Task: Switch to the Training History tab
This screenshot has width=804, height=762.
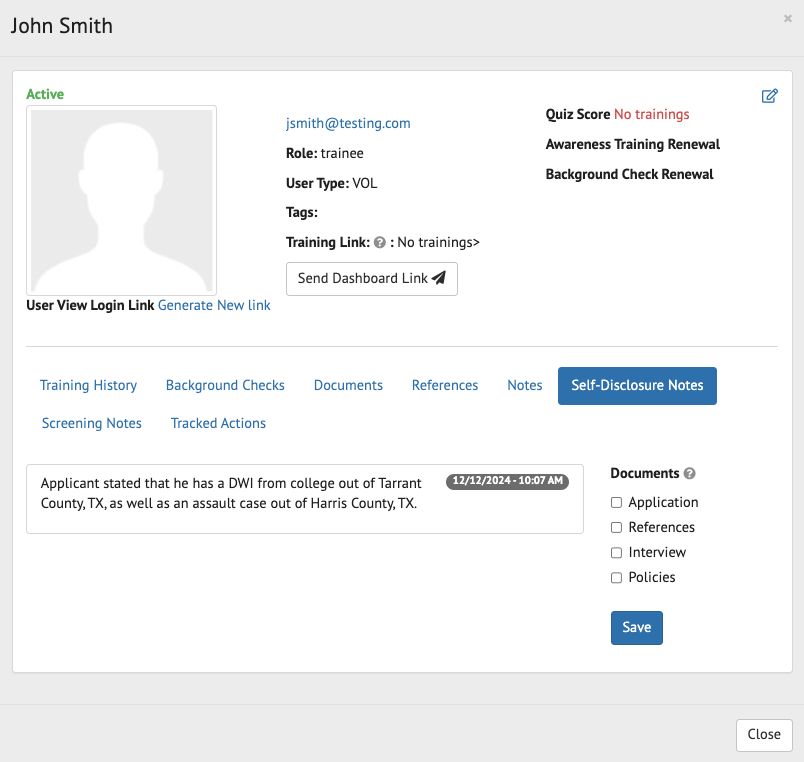Action: pyautogui.click(x=88, y=385)
